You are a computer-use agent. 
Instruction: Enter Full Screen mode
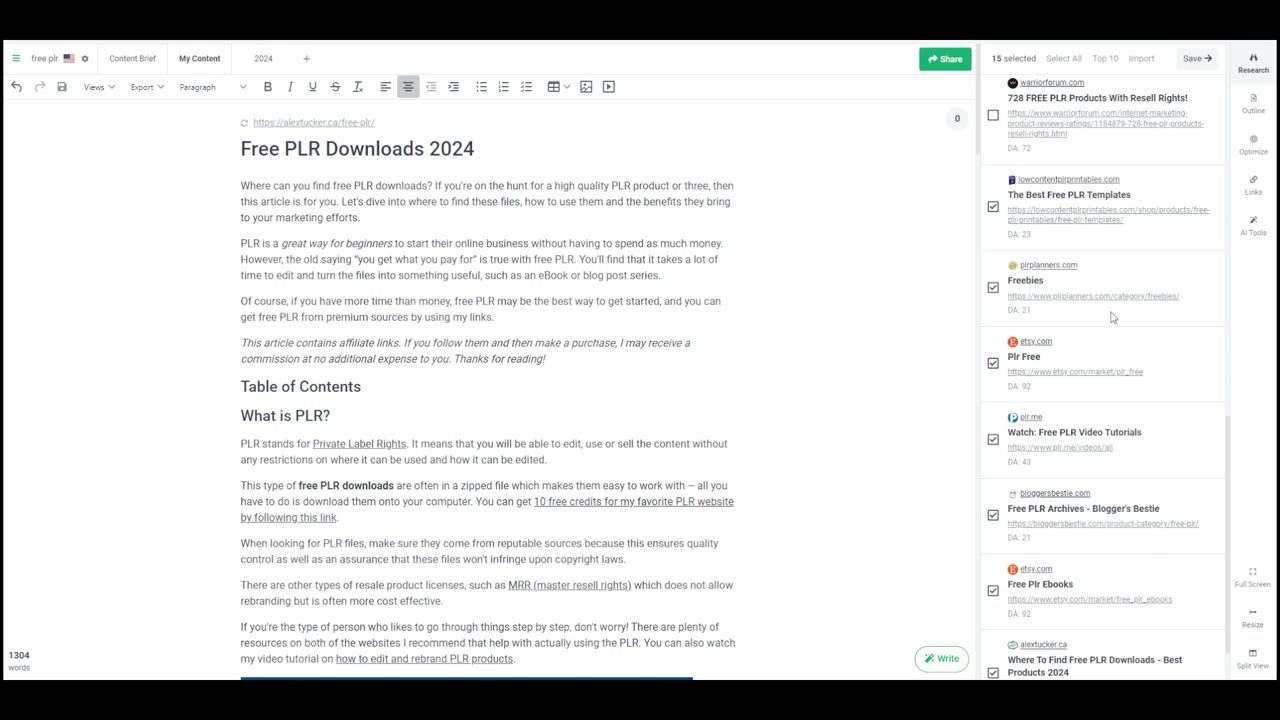1253,577
